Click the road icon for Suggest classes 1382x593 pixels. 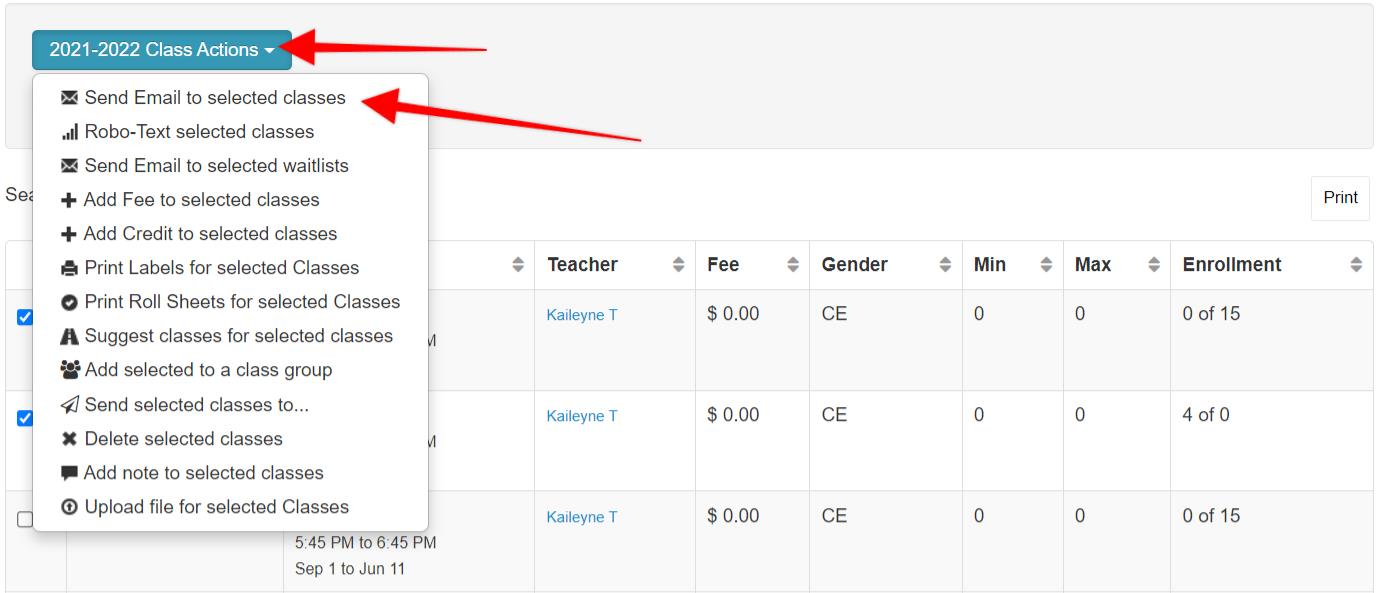pos(69,336)
